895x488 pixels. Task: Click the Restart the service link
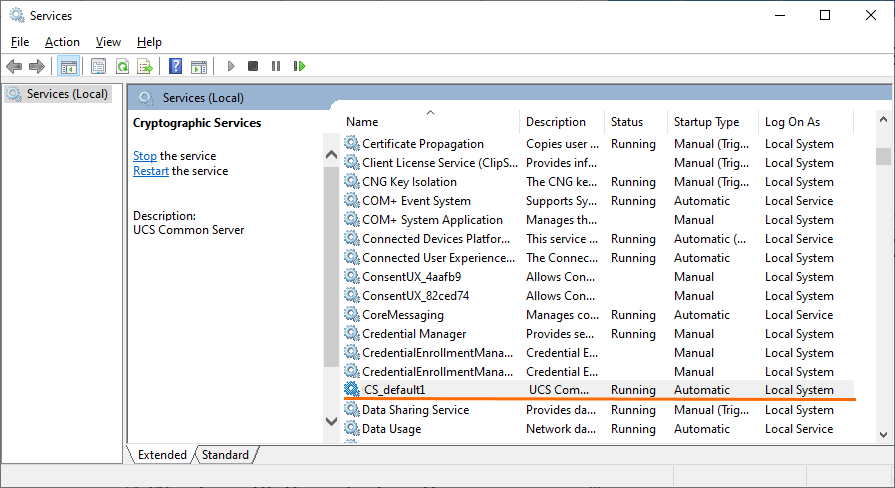pos(151,171)
